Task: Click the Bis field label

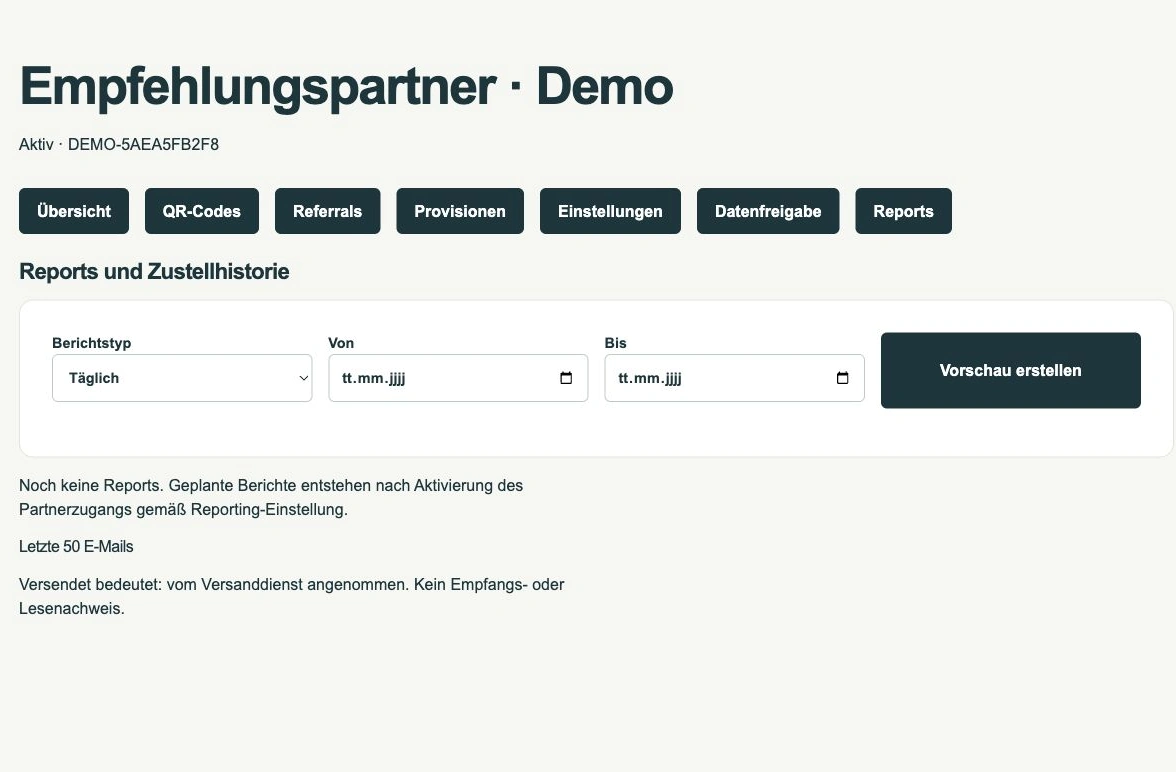Action: tap(615, 343)
